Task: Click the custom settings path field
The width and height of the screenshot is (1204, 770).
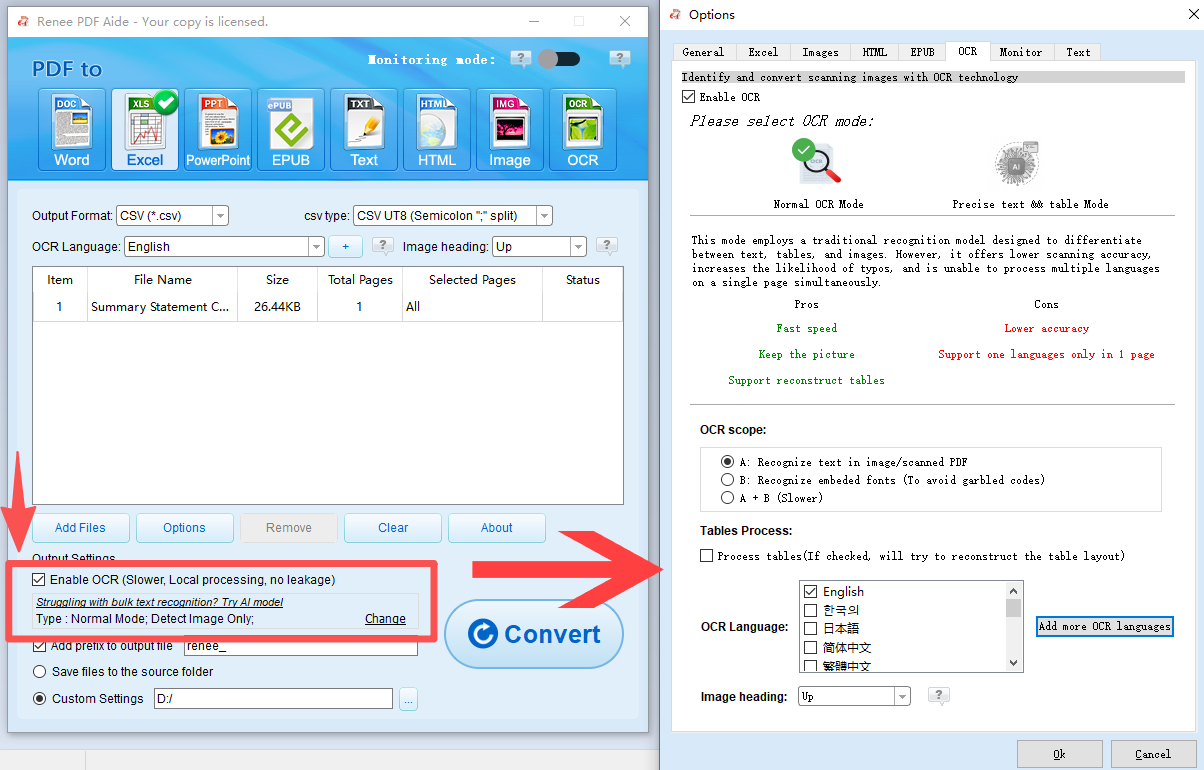Action: click(x=272, y=698)
